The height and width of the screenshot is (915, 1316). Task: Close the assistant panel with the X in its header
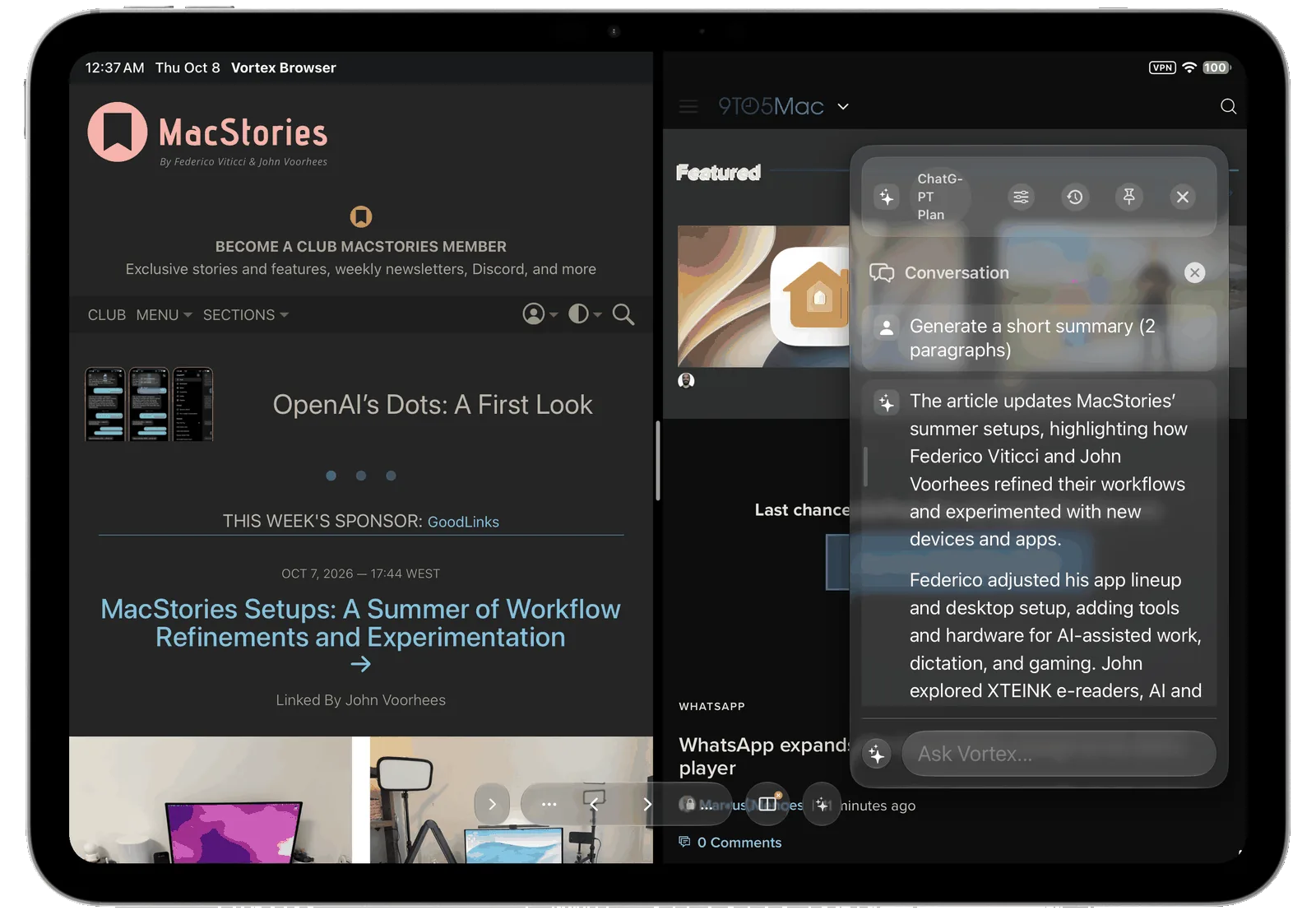pos(1183,197)
